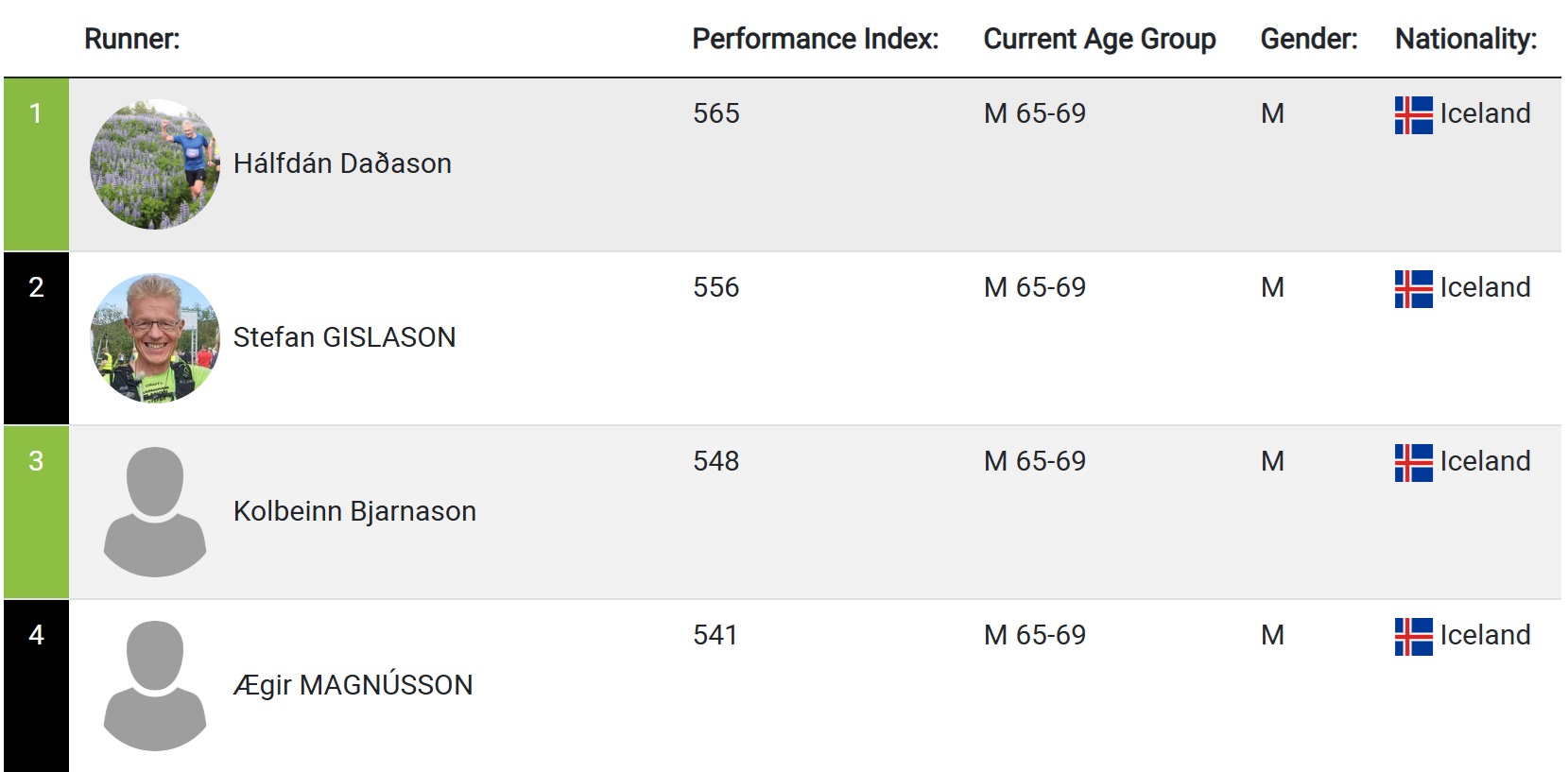Open Stefan GISLASON runner profile link
The height and width of the screenshot is (772, 1568).
tap(344, 337)
